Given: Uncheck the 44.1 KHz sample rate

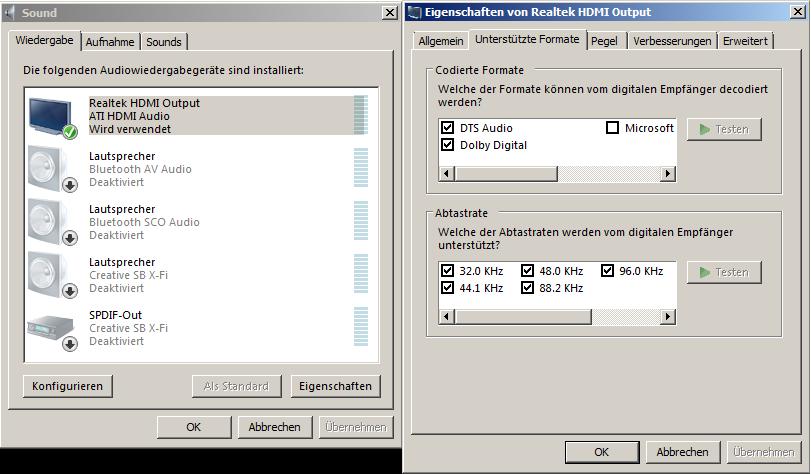Looking at the screenshot, I should click(x=447, y=287).
